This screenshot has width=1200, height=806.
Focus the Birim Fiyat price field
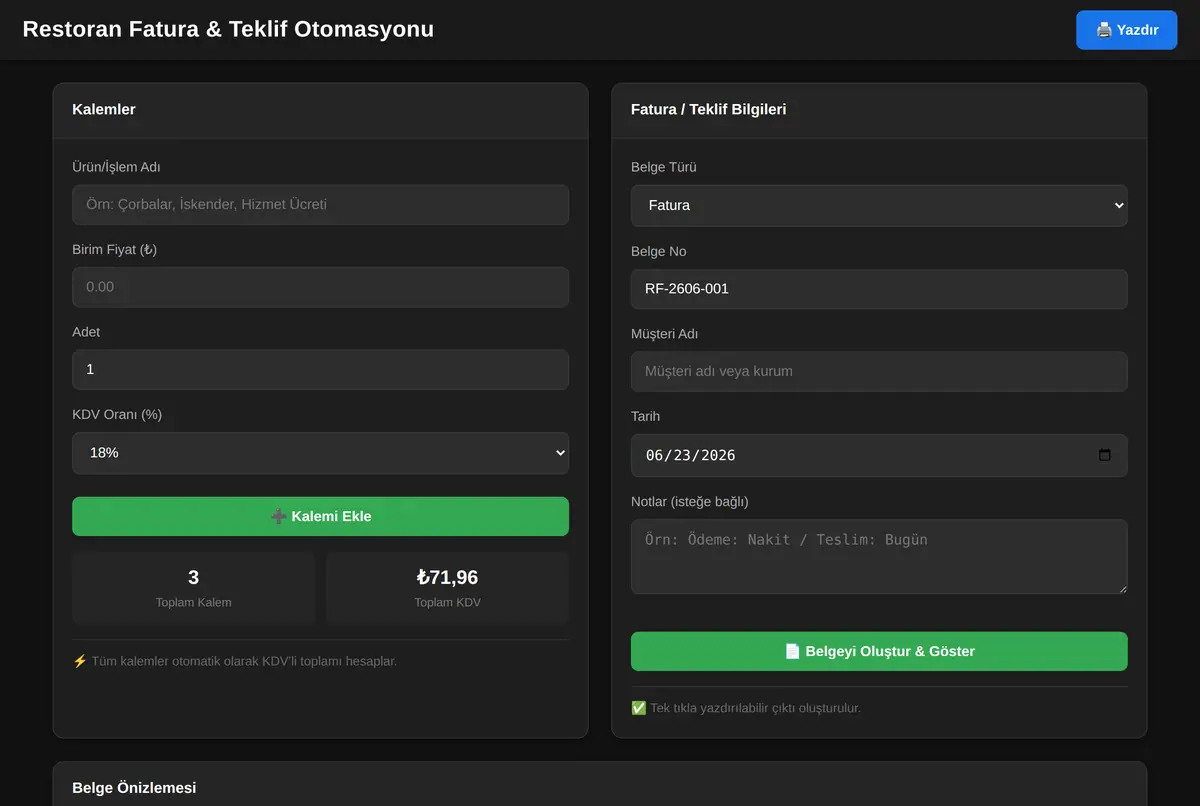(x=320, y=287)
